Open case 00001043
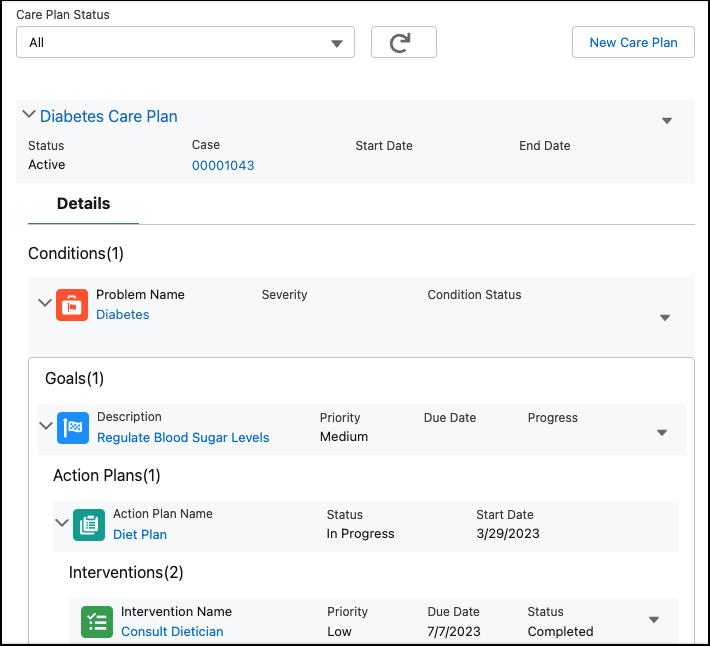710x646 pixels. 223,165
